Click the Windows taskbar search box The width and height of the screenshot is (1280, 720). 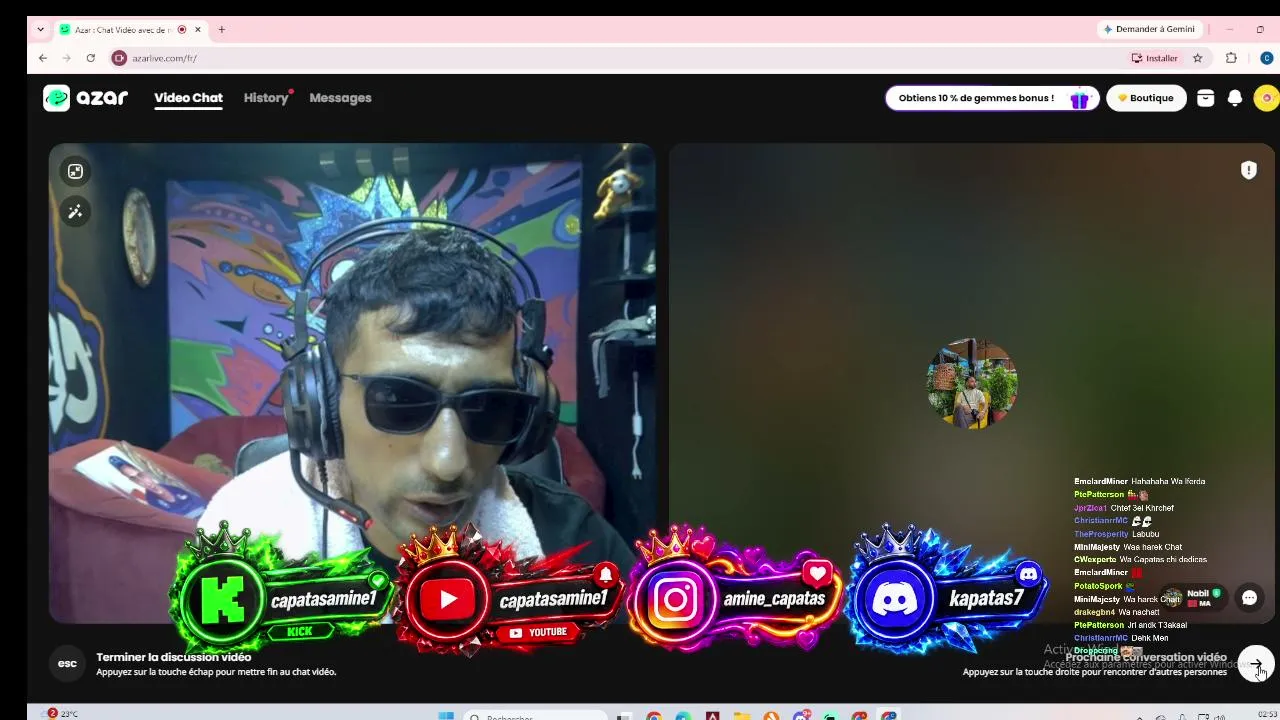[x=536, y=716]
